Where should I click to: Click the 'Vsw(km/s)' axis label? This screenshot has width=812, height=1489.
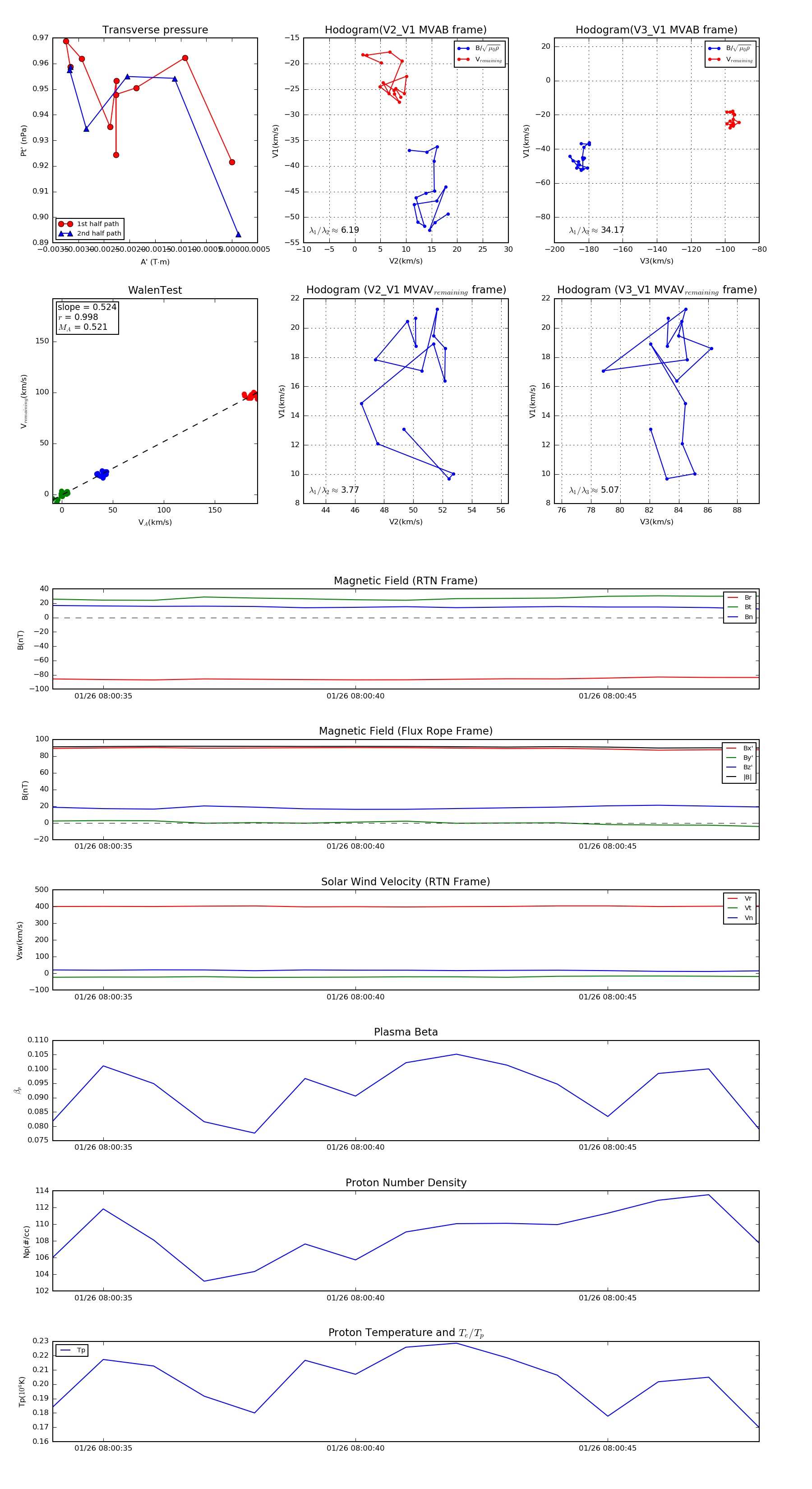[x=20, y=940]
